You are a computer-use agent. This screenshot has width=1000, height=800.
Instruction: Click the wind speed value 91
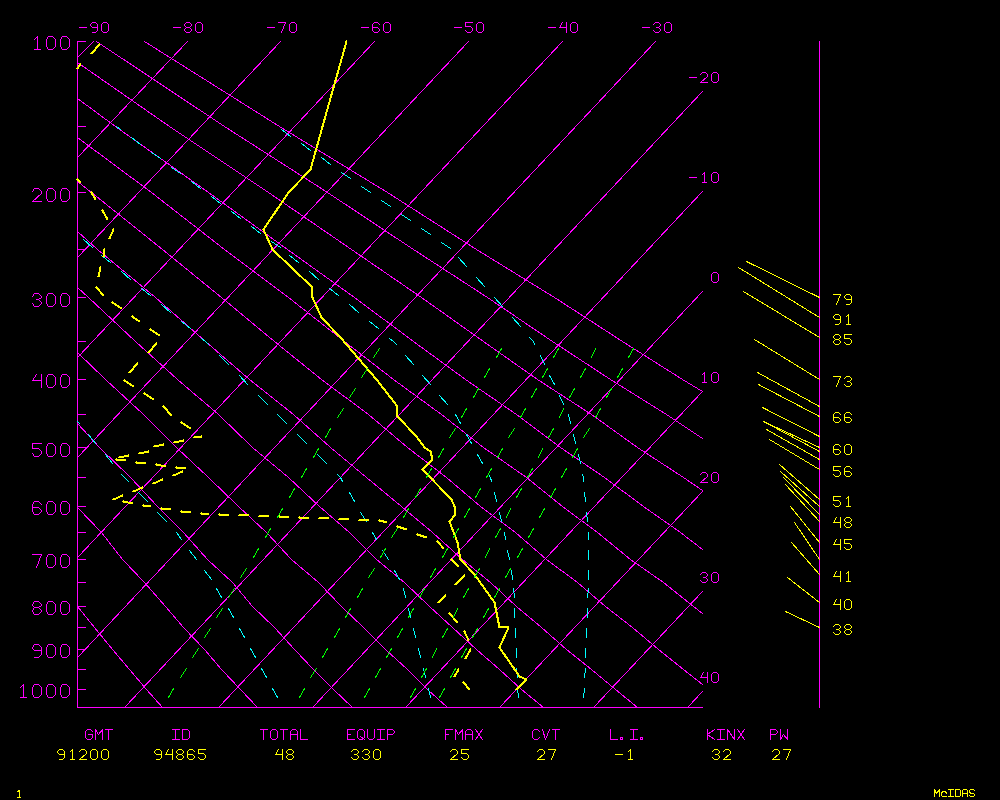(842, 320)
